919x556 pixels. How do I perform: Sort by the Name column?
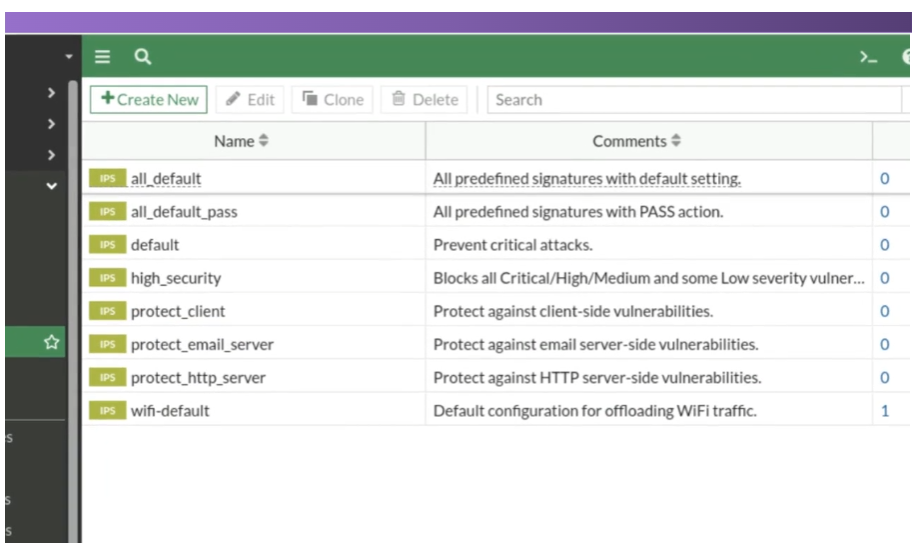(x=241, y=141)
